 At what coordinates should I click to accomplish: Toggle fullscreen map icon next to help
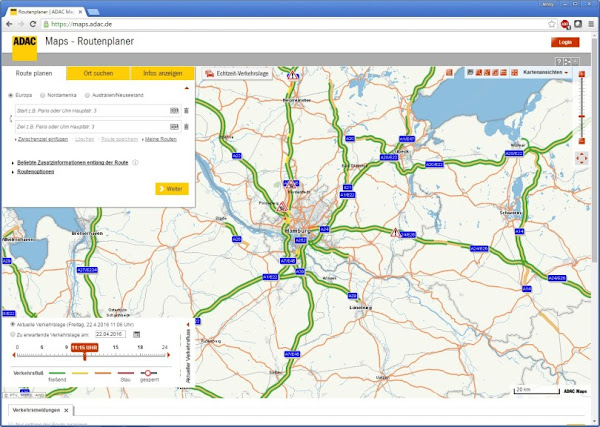pos(567,62)
